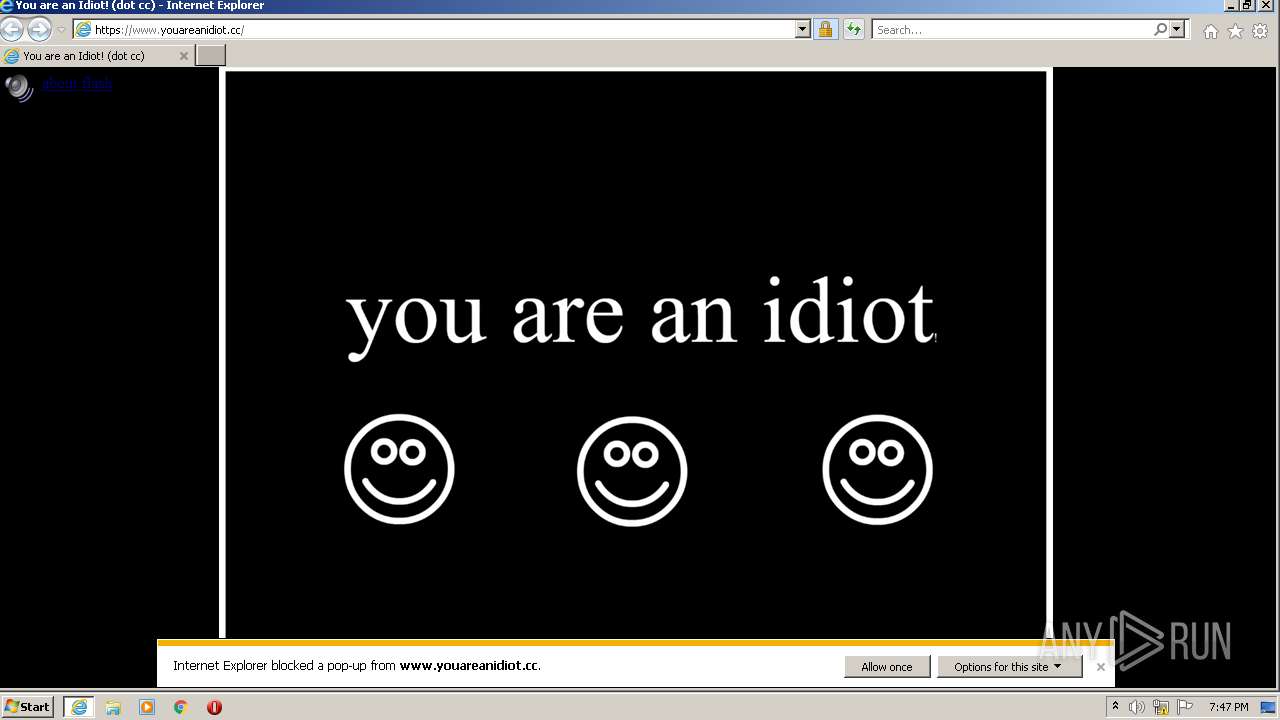Click the Allow once button

pos(887,667)
